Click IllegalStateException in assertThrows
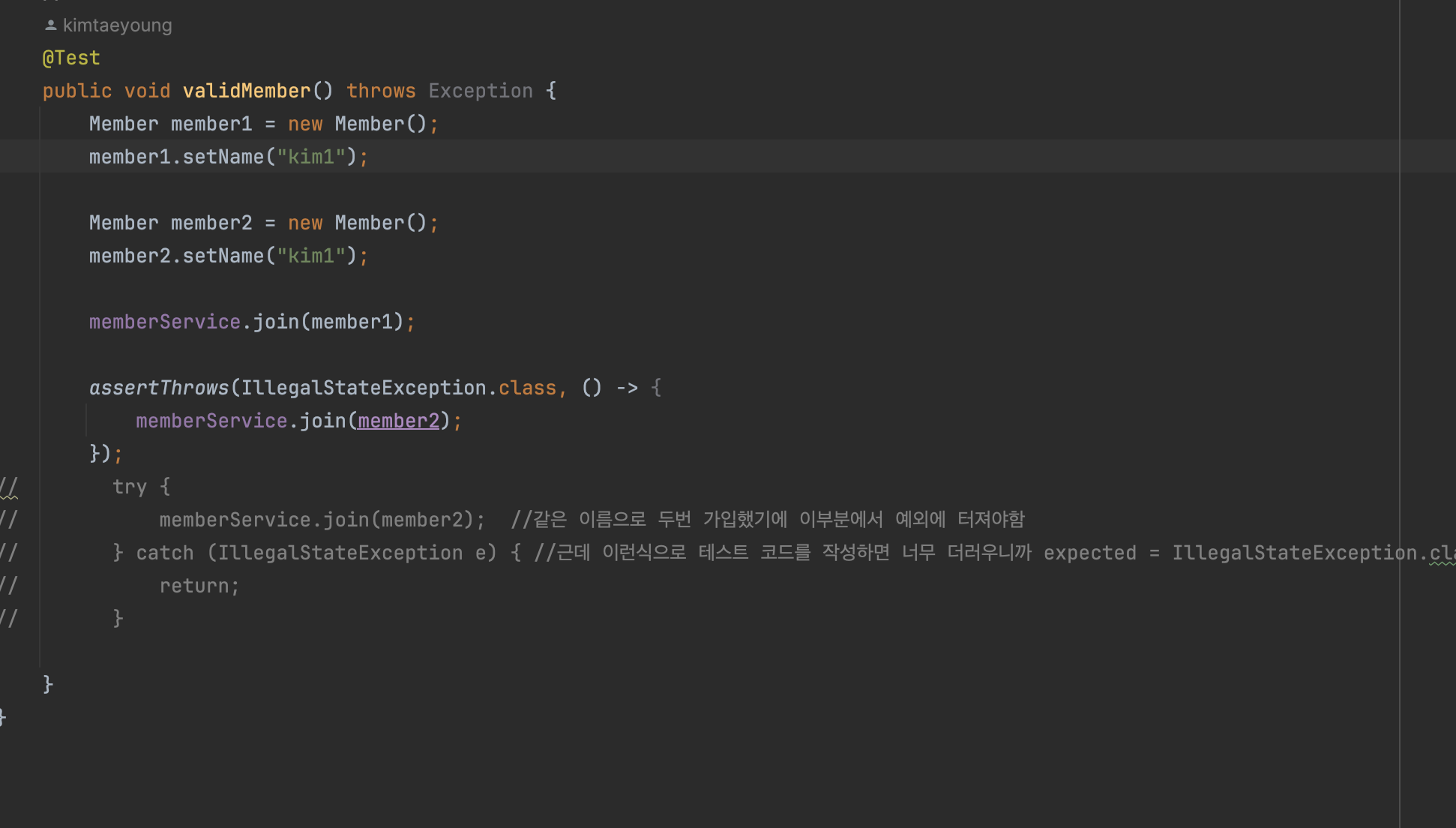Screen dimensions: 1456x828 coord(363,388)
